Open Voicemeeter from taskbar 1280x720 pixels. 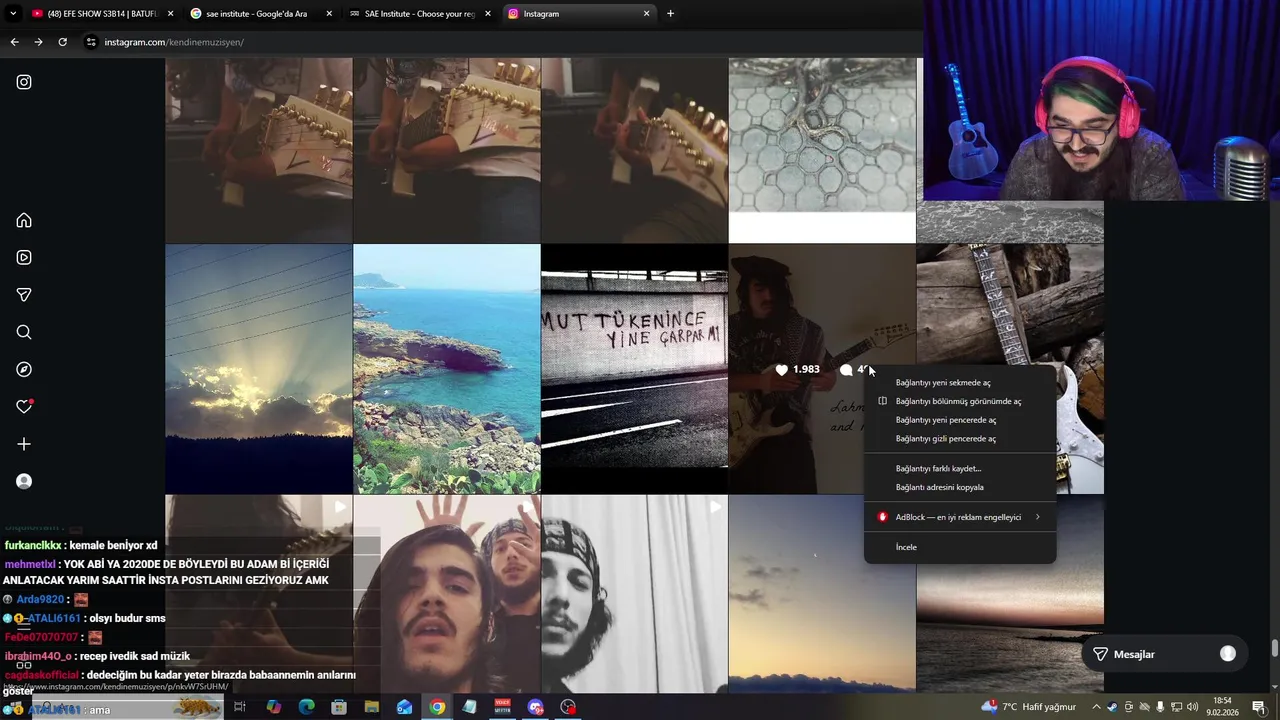tap(503, 707)
